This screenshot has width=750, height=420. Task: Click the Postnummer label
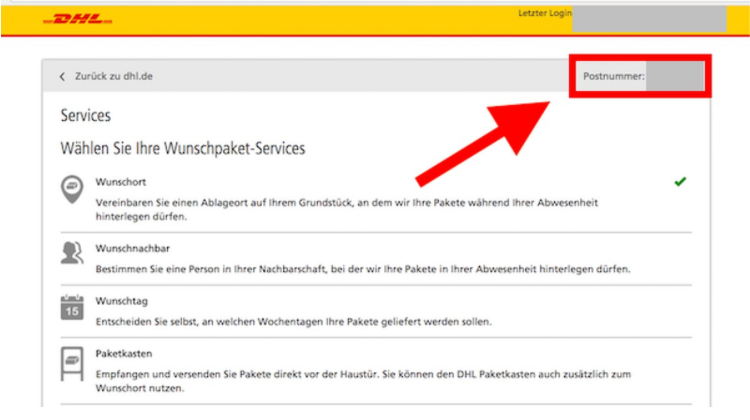(614, 76)
